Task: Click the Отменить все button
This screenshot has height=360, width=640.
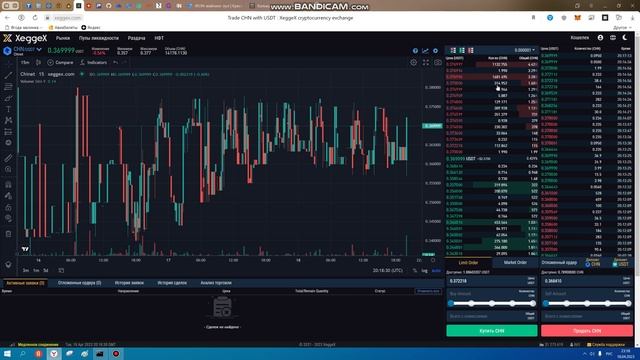Action: 428,291
